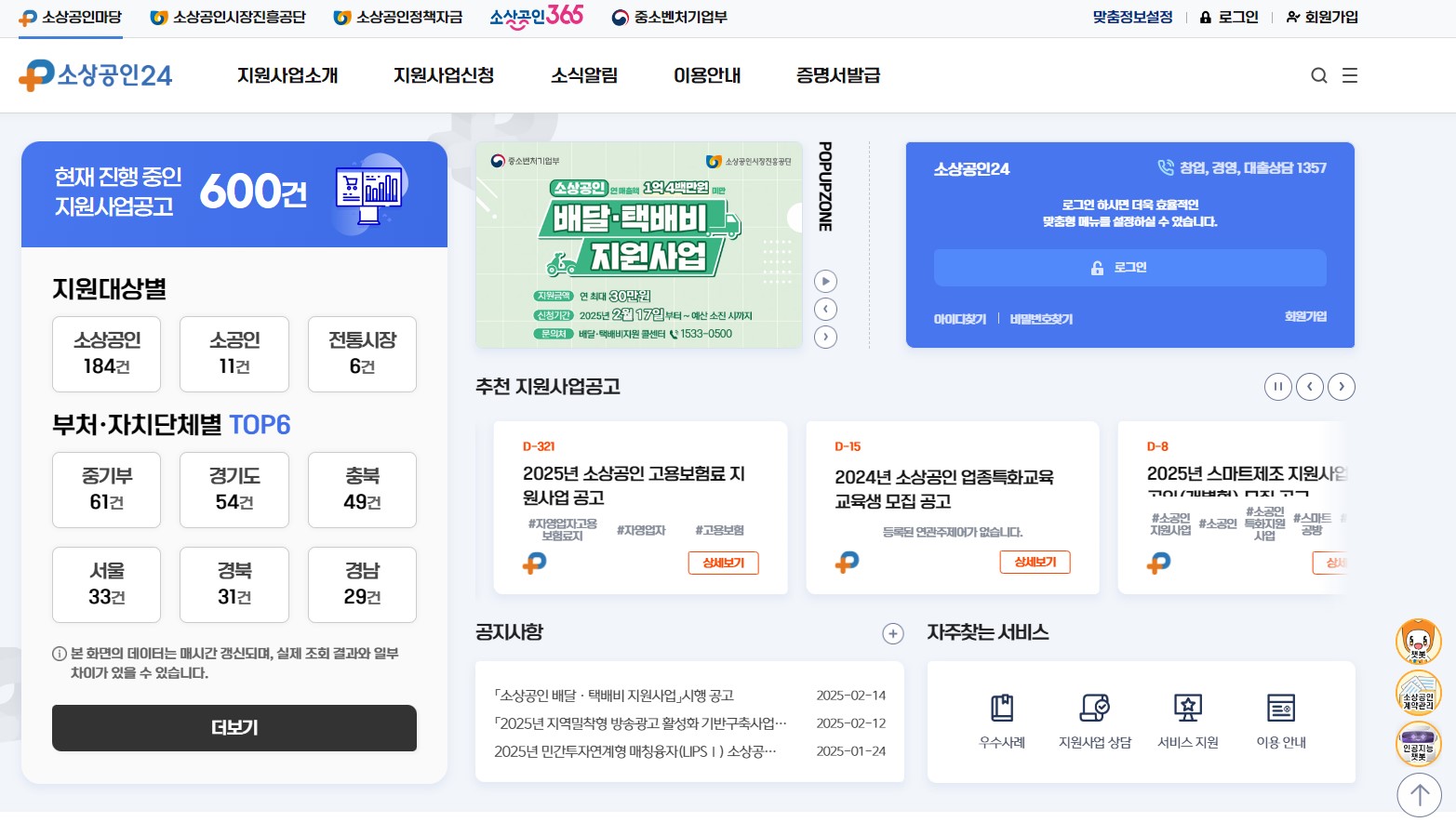The width and height of the screenshot is (1456, 822).
Task: Click the #고용보험 hashtag on D-321 card
Action: pyautogui.click(x=720, y=530)
